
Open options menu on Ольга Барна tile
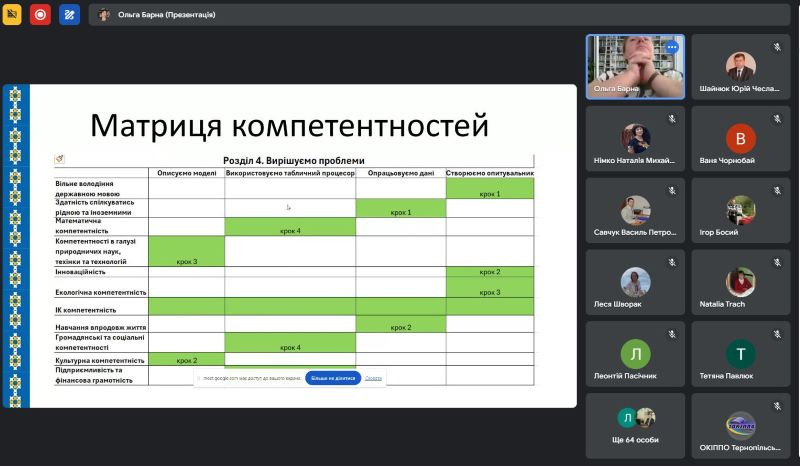click(672, 47)
